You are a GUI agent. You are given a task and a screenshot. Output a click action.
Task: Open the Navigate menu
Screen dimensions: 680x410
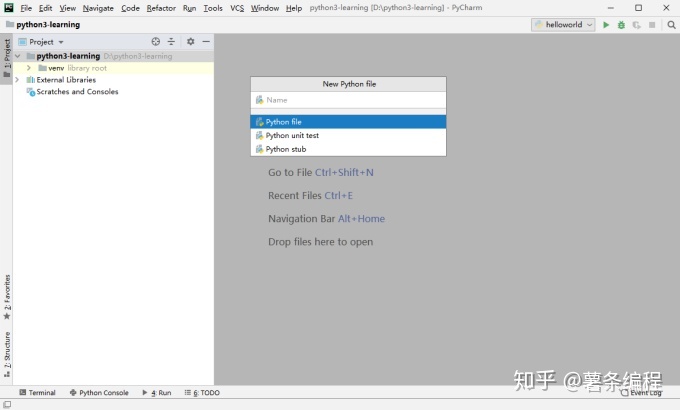click(x=98, y=8)
